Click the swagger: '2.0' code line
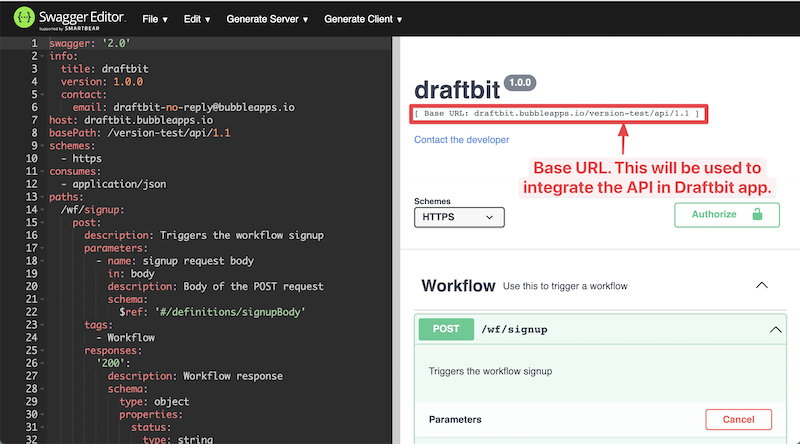Image resolution: width=800 pixels, height=444 pixels. pyautogui.click(x=90, y=43)
